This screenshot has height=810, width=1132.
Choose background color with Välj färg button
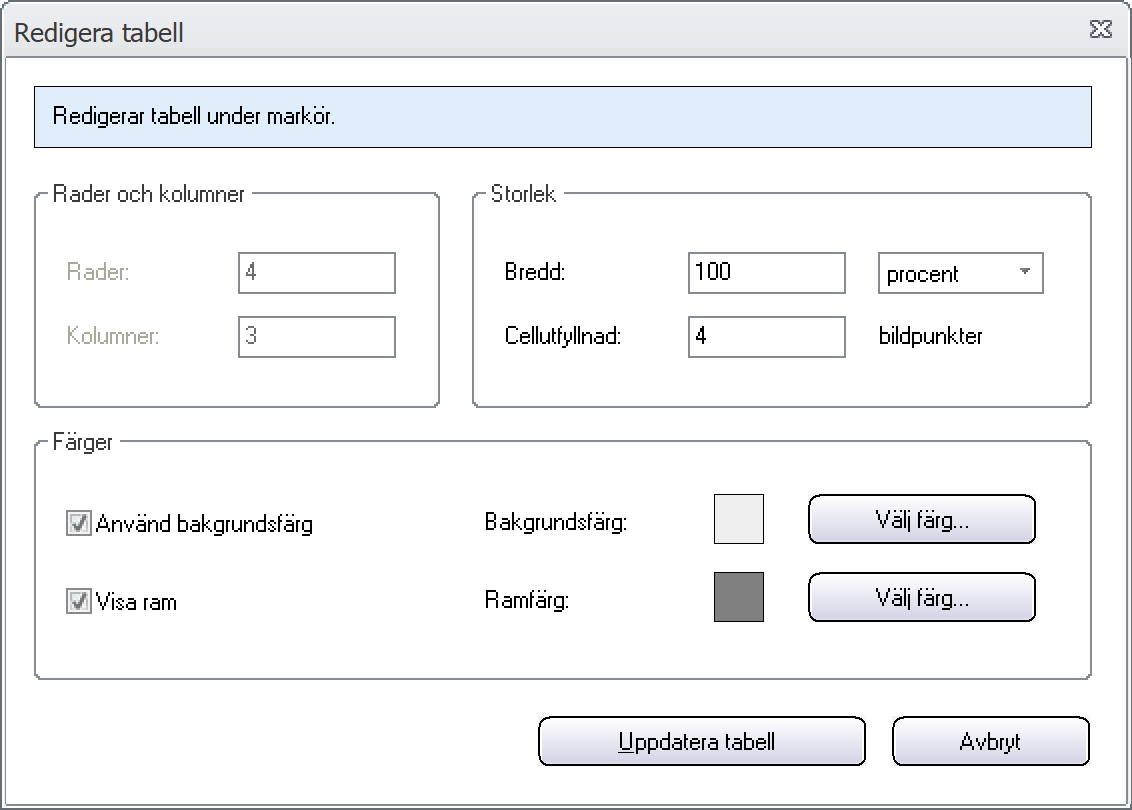922,519
